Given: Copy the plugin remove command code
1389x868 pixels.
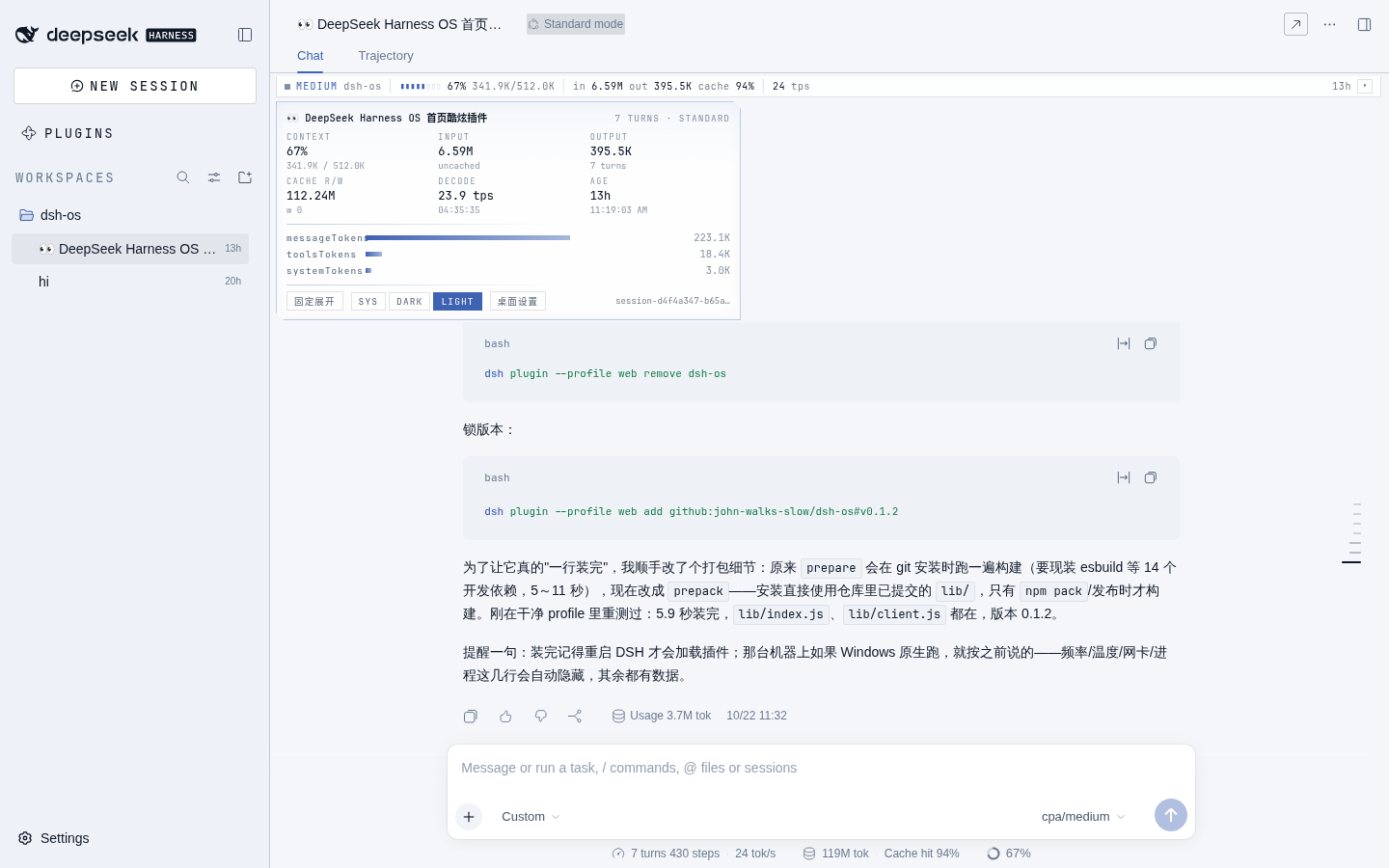Looking at the screenshot, I should [1151, 343].
